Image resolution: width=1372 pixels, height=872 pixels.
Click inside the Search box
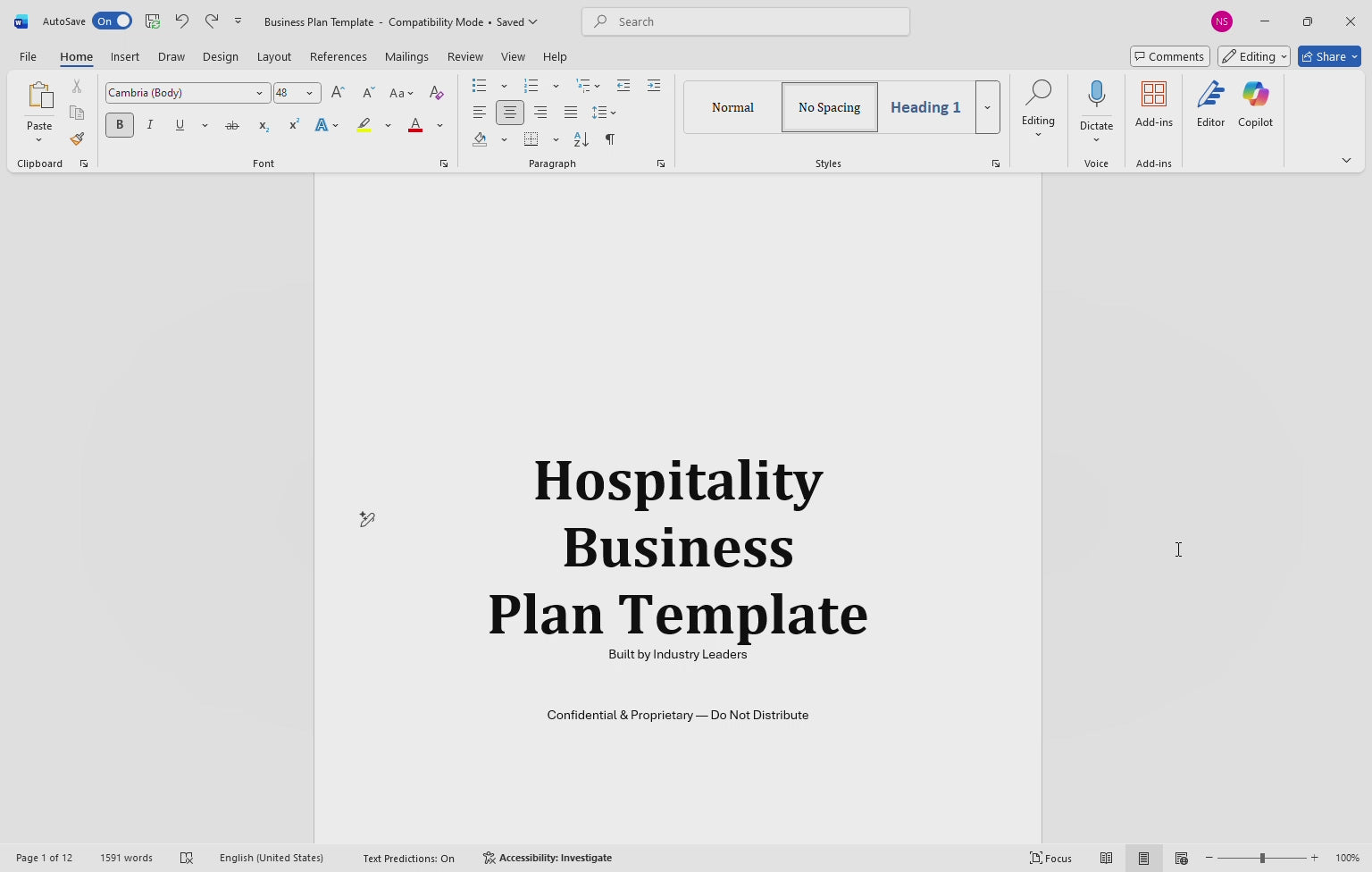(744, 21)
